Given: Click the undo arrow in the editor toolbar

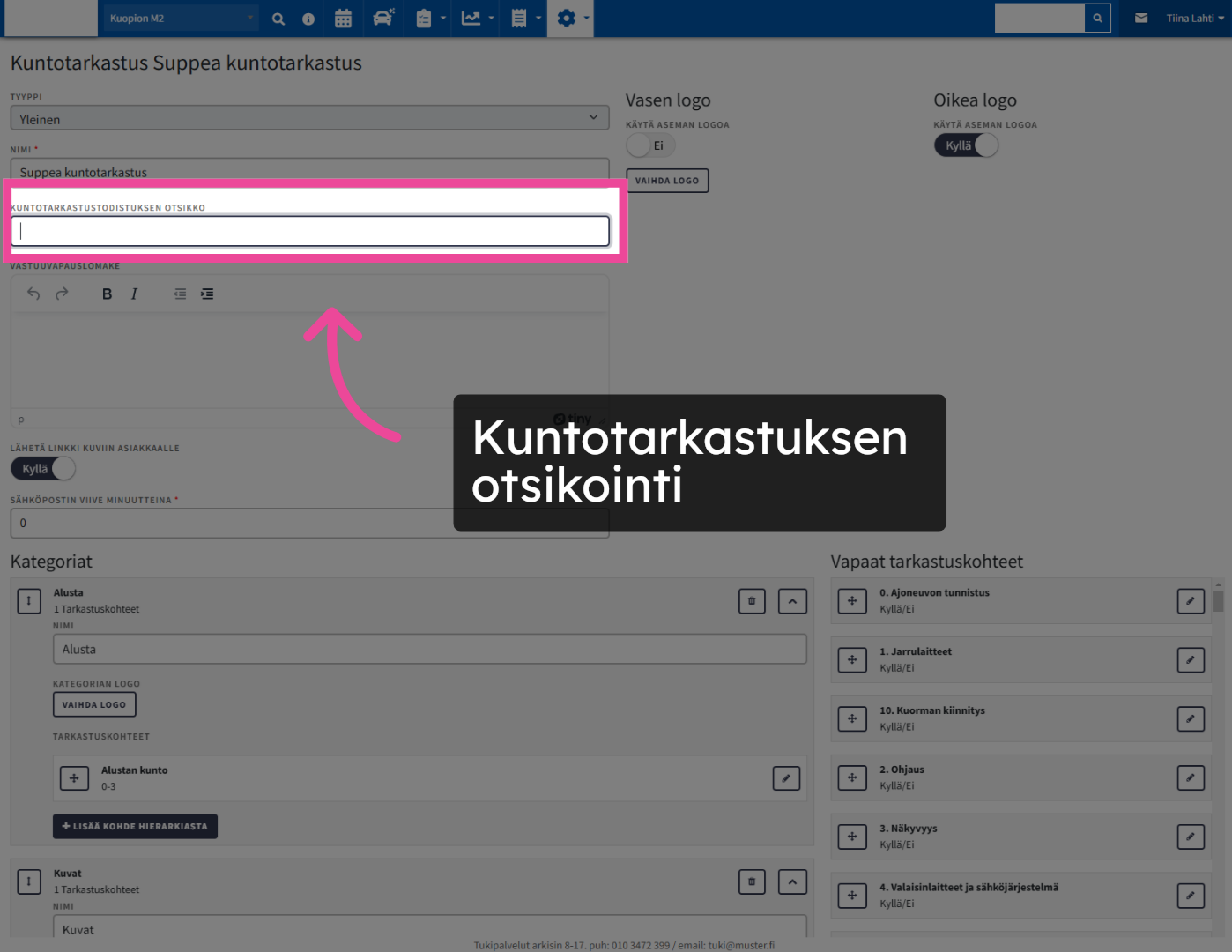Looking at the screenshot, I should 33,294.
